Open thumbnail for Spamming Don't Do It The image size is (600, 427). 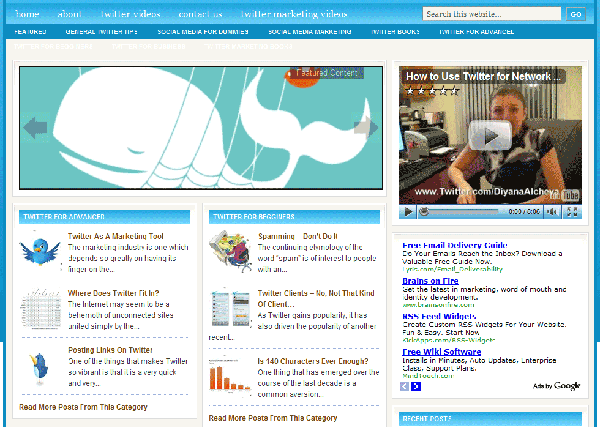point(230,251)
